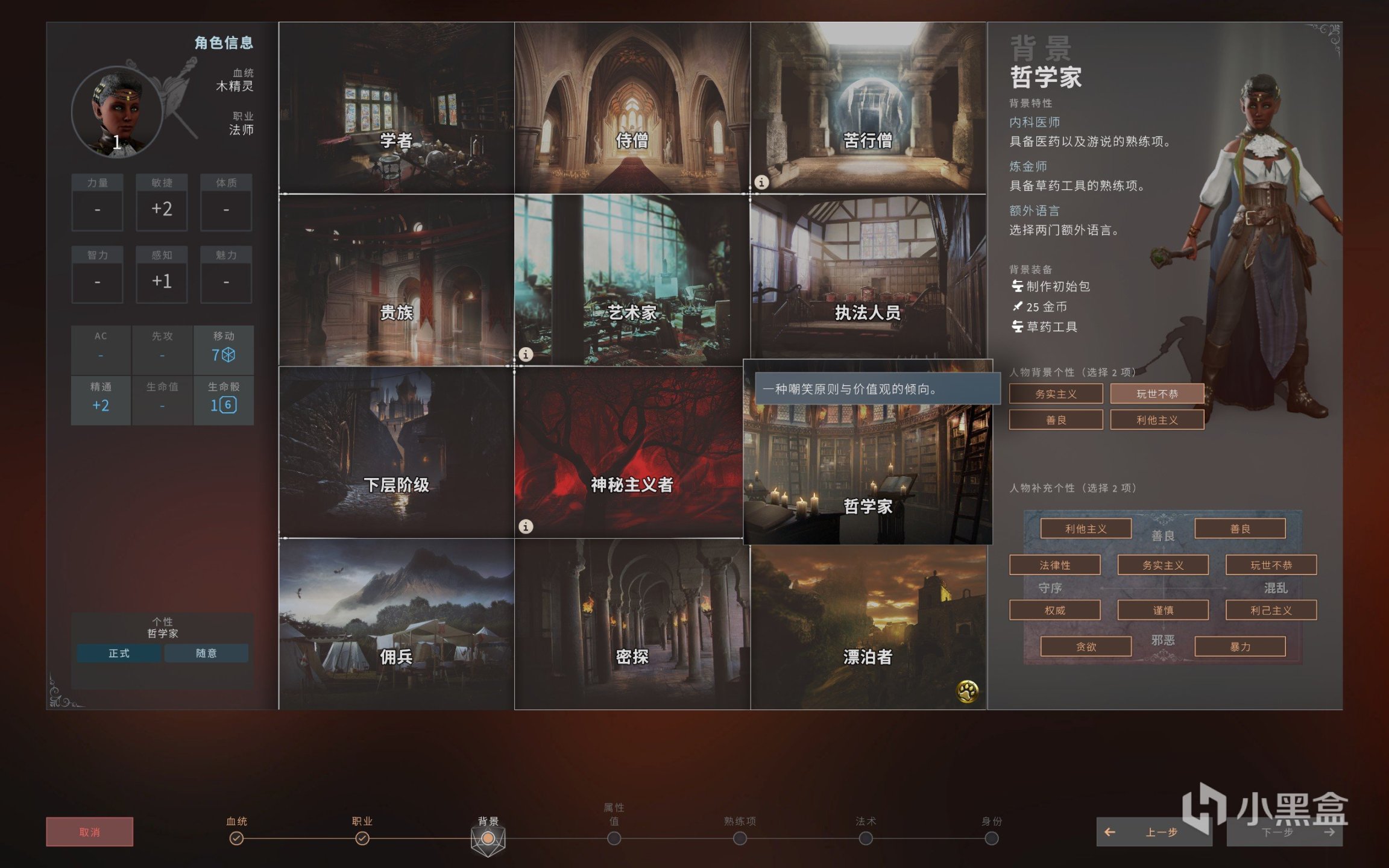Click the 25 金币 coin icon
This screenshot has width=1389, height=868.
point(1017,307)
